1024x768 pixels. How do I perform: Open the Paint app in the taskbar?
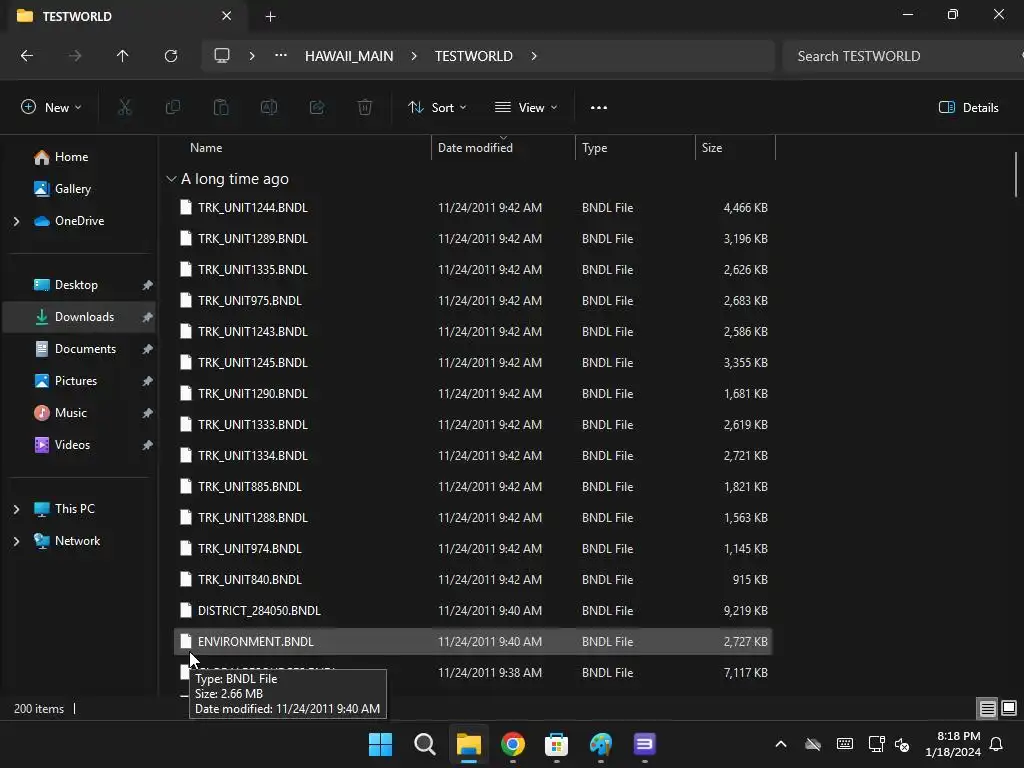pos(601,744)
